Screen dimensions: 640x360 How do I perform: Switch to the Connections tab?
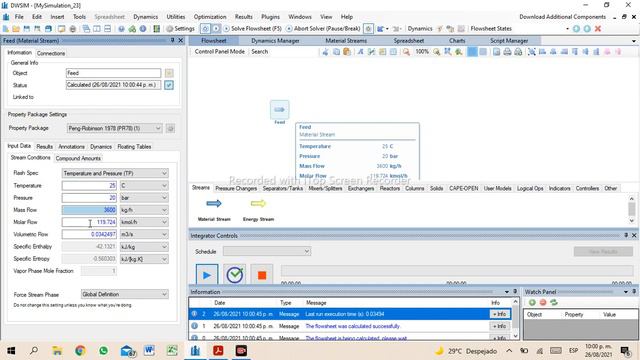(x=51, y=53)
